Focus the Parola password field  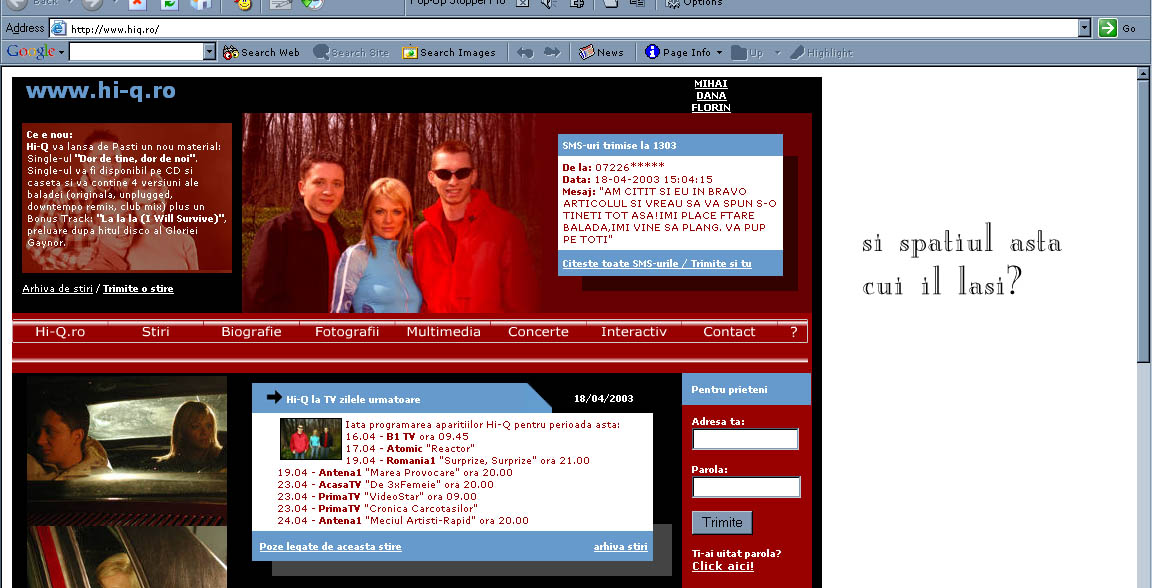(746, 487)
